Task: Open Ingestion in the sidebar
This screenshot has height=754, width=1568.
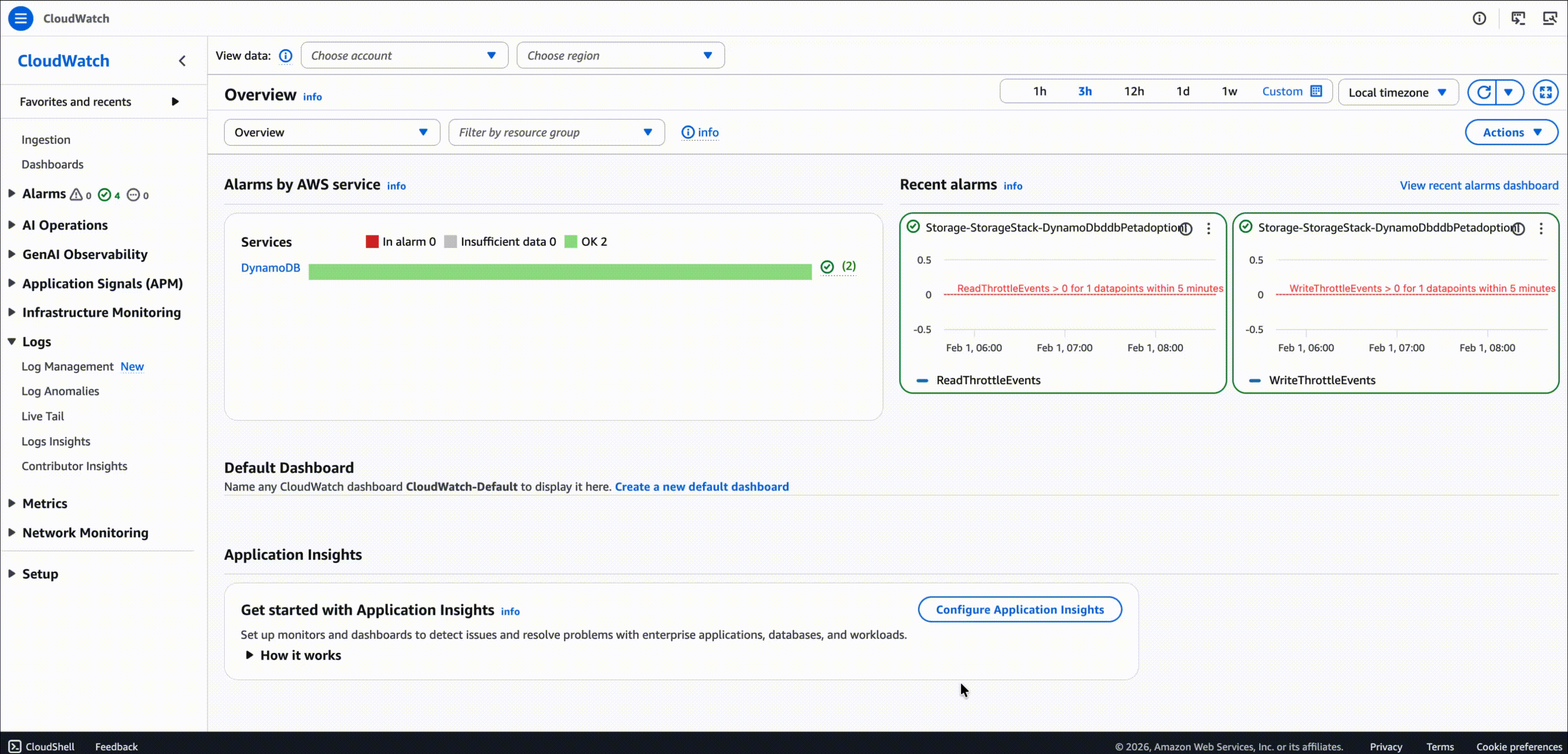Action: click(46, 140)
